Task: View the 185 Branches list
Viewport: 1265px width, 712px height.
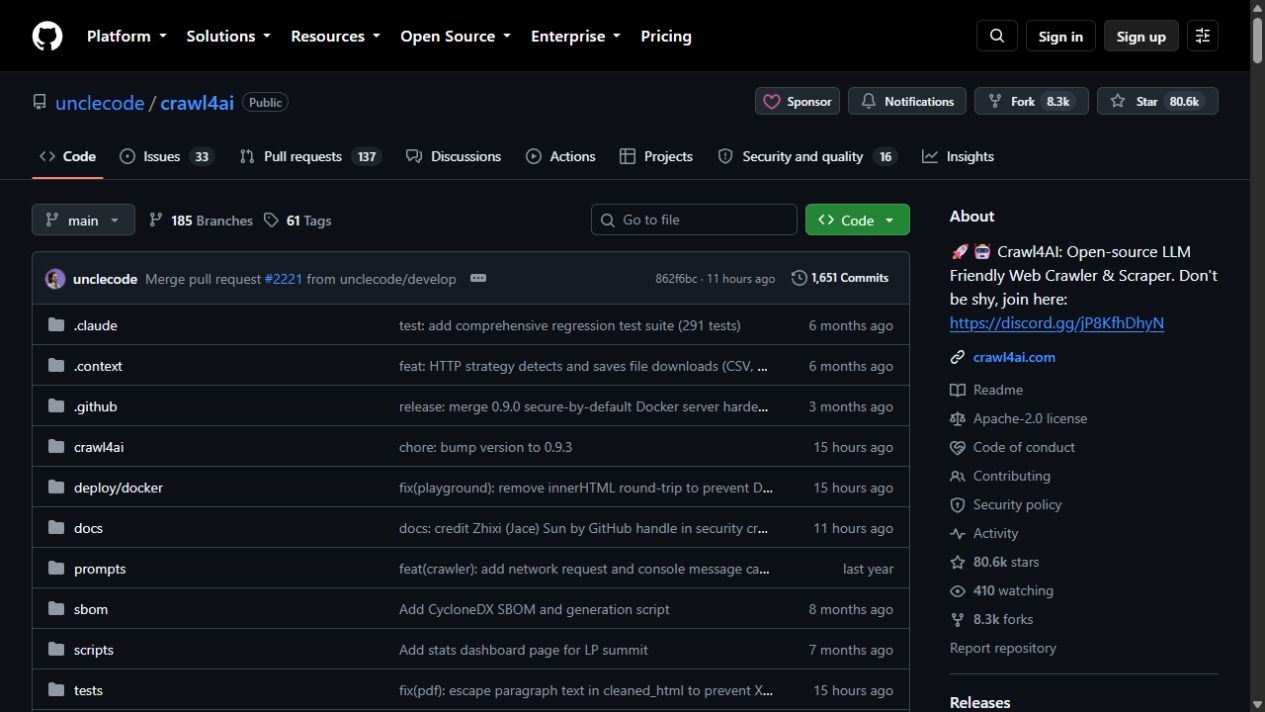Action: 201,220
